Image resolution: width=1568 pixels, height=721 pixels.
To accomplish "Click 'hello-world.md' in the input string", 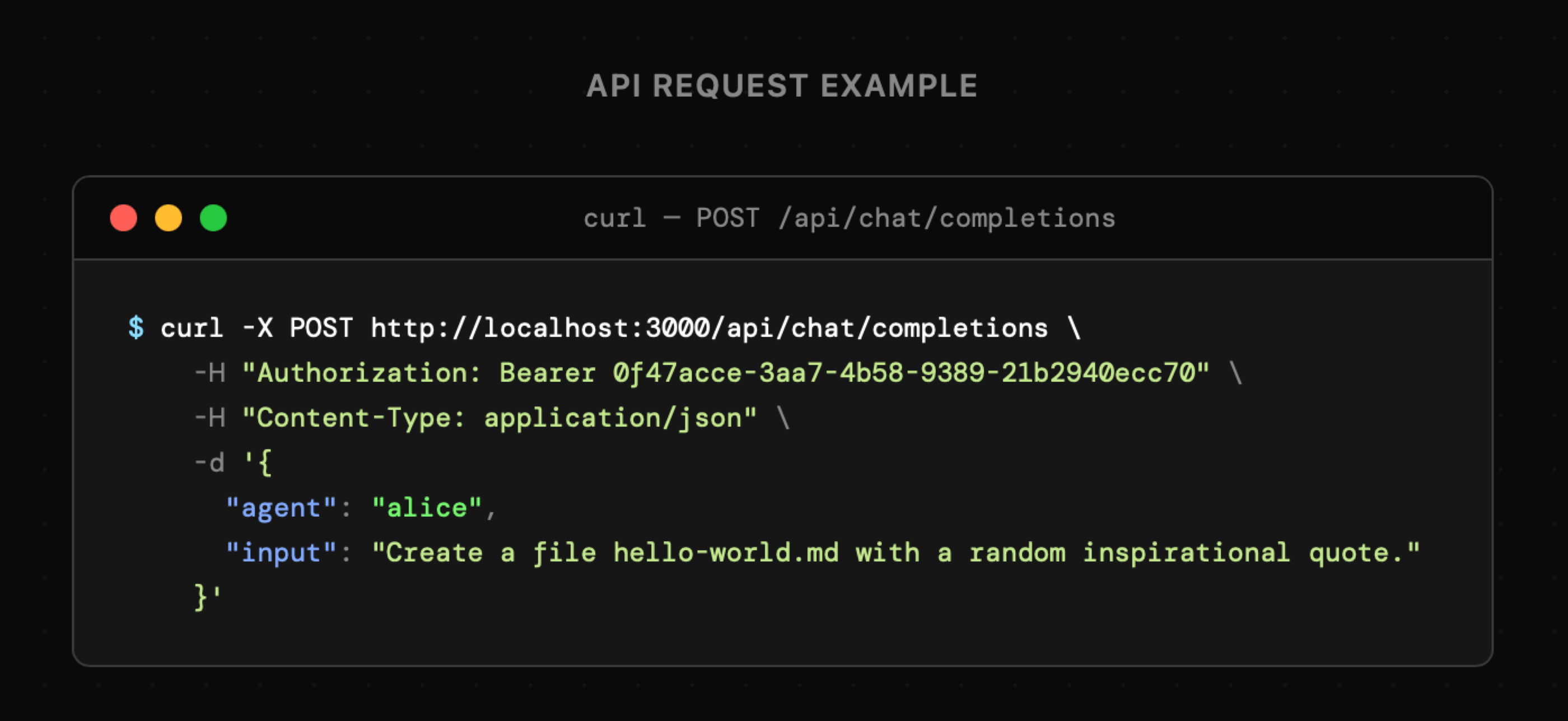I will point(726,553).
